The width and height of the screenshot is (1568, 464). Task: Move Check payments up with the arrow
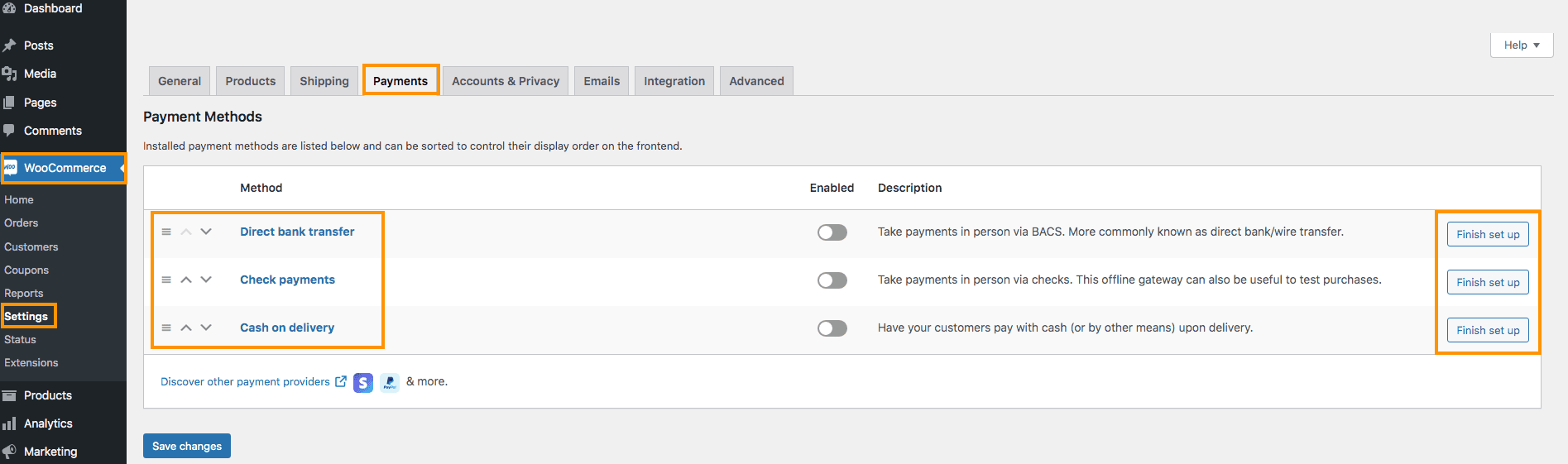186,280
